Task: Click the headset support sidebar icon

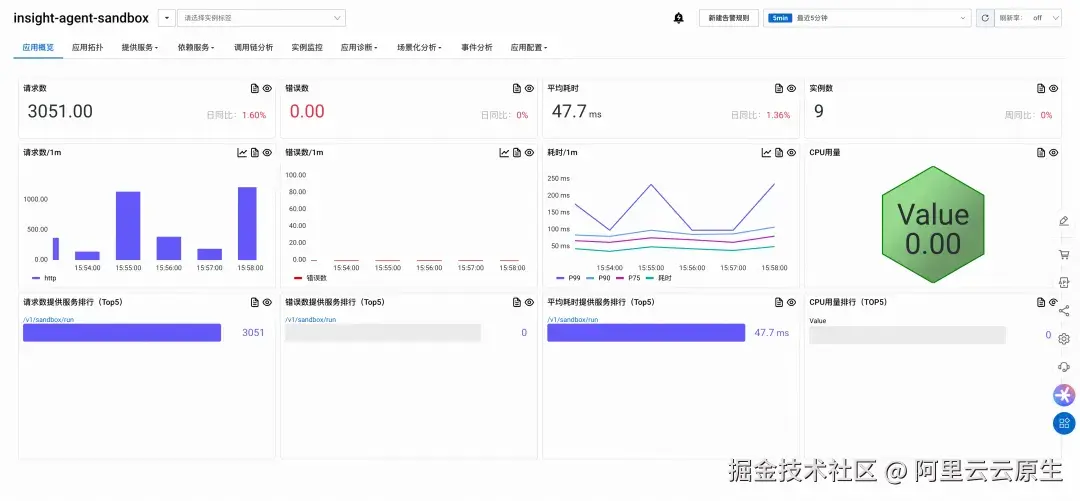Action: 1064,367
